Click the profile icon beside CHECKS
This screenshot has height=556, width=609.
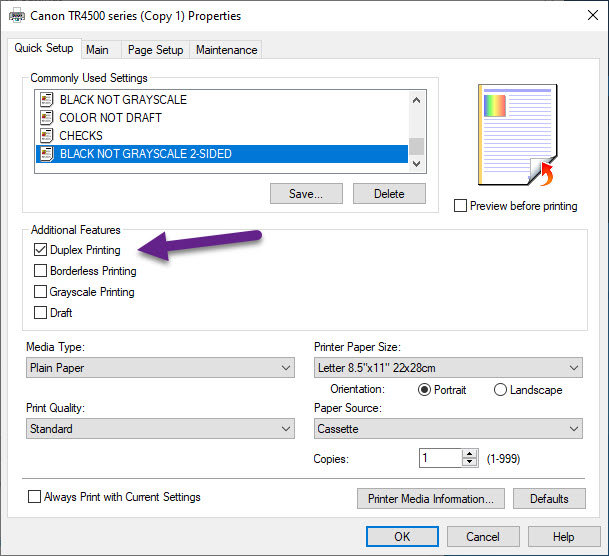coord(47,136)
